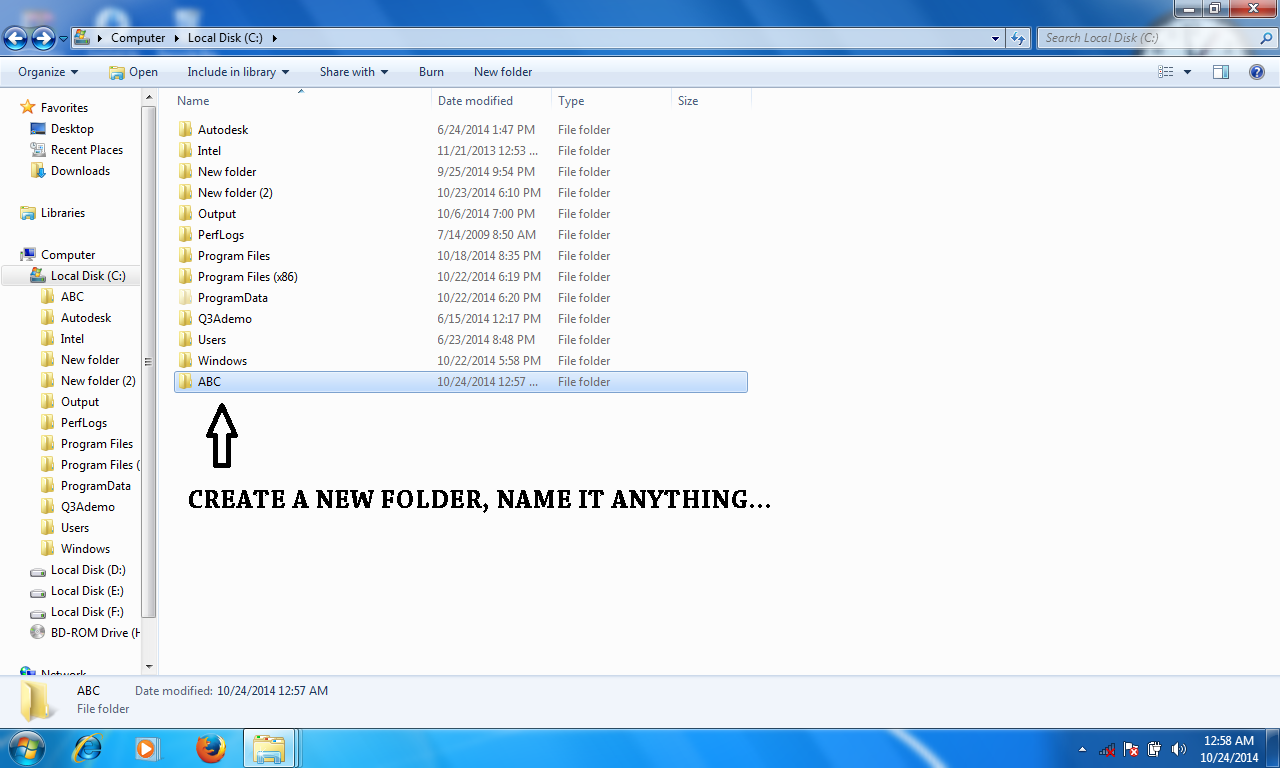
Task: Open the address bar history dropdown
Action: [x=995, y=38]
